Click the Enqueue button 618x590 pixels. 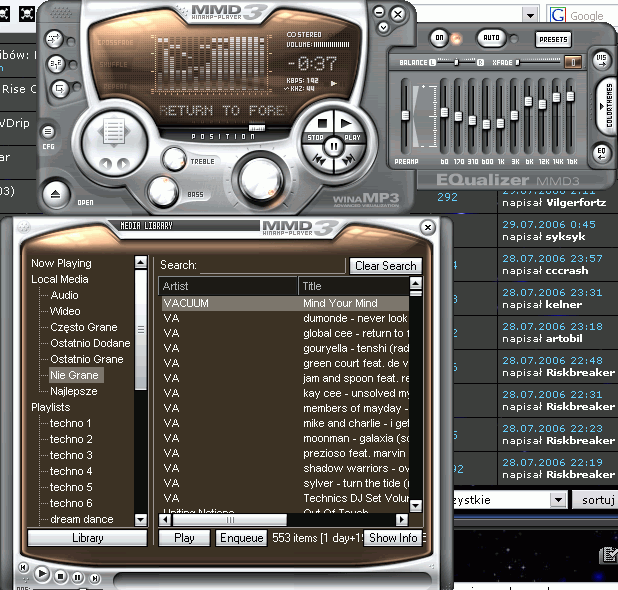point(241,538)
